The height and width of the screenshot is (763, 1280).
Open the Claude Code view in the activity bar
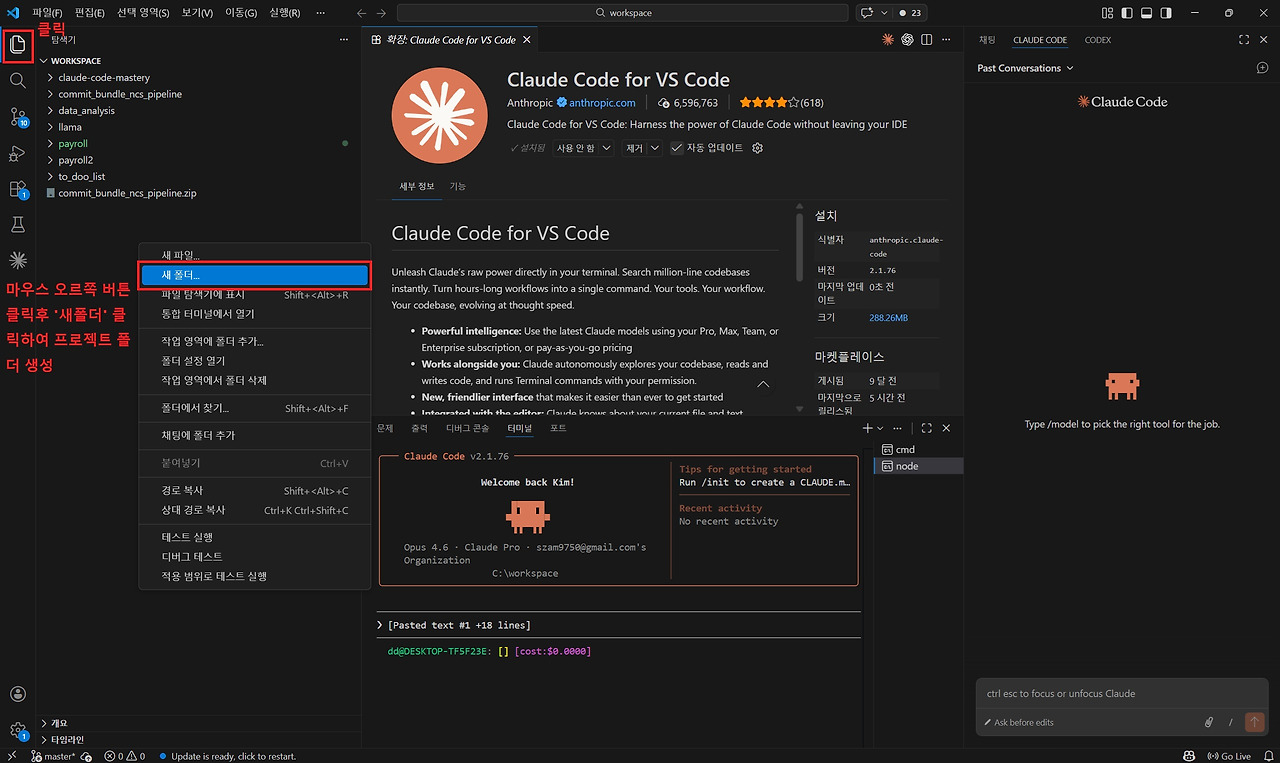[x=17, y=261]
